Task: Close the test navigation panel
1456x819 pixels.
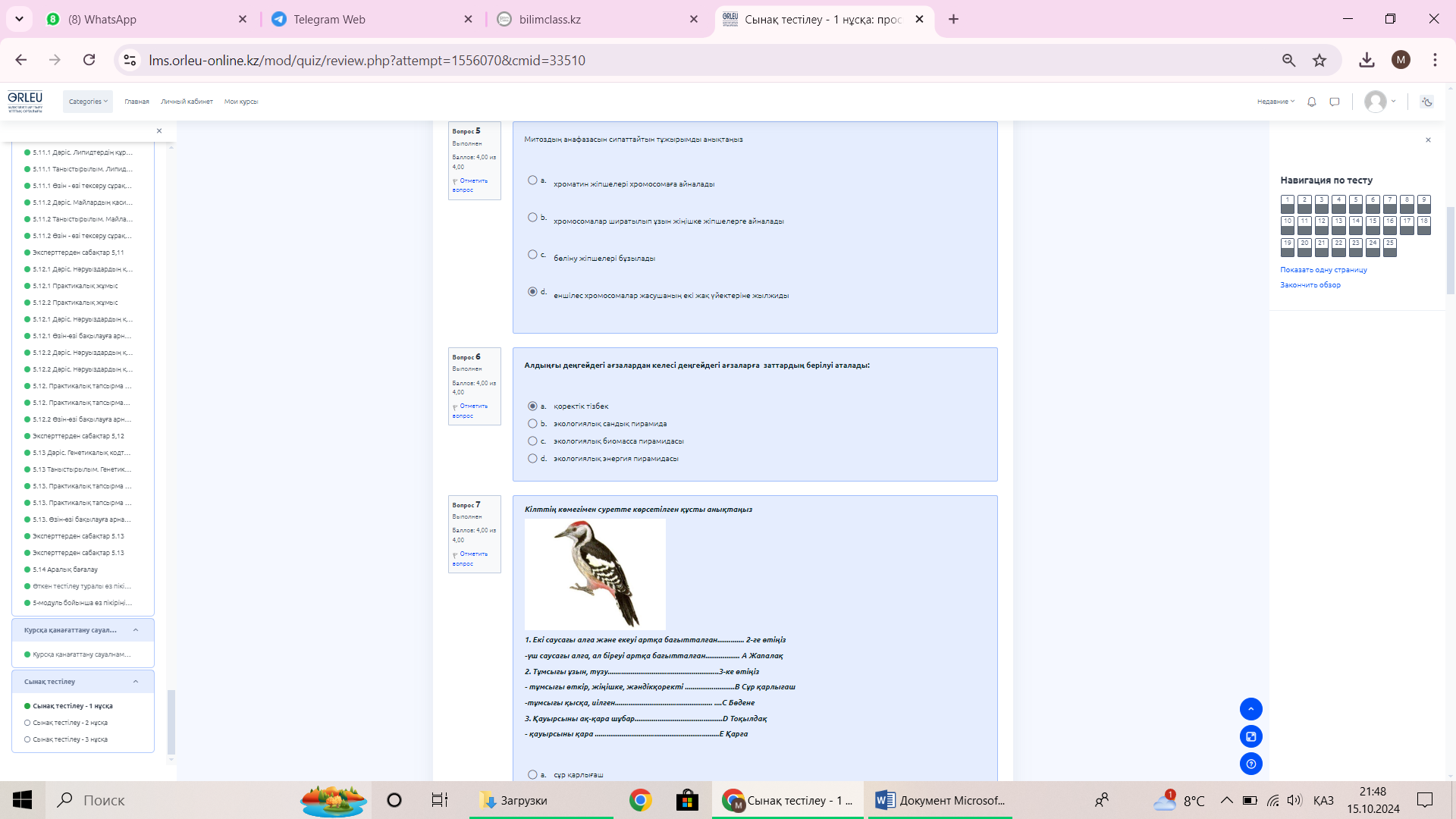Action: point(1428,140)
